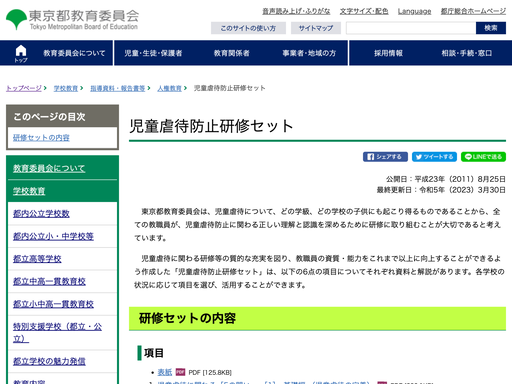The height and width of the screenshot is (384, 512).
Task: Click the Language link
Action: tap(414, 11)
